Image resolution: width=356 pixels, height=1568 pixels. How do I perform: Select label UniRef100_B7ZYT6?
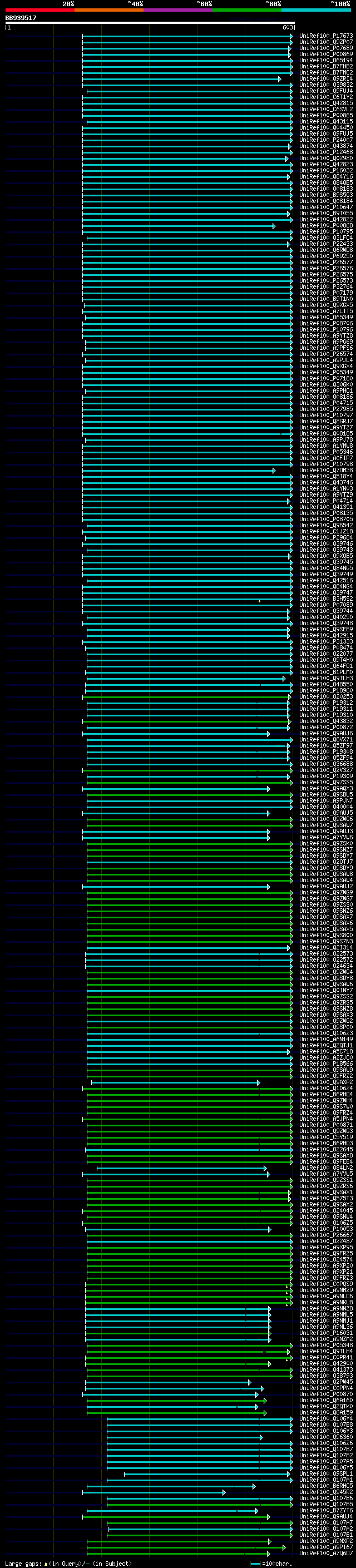pyautogui.click(x=326, y=1510)
